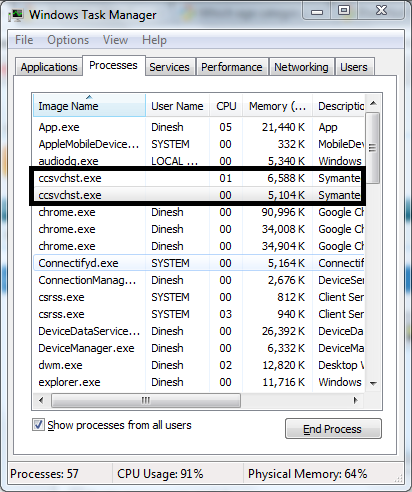Click the vertical scrollbar down arrow
412x492 pixels.
(373, 383)
